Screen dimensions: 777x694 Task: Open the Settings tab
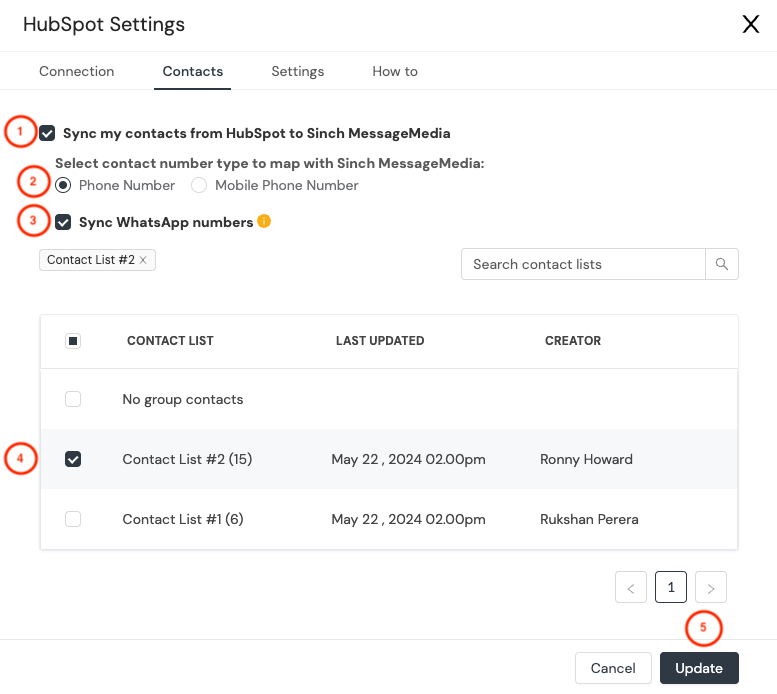[x=297, y=71]
